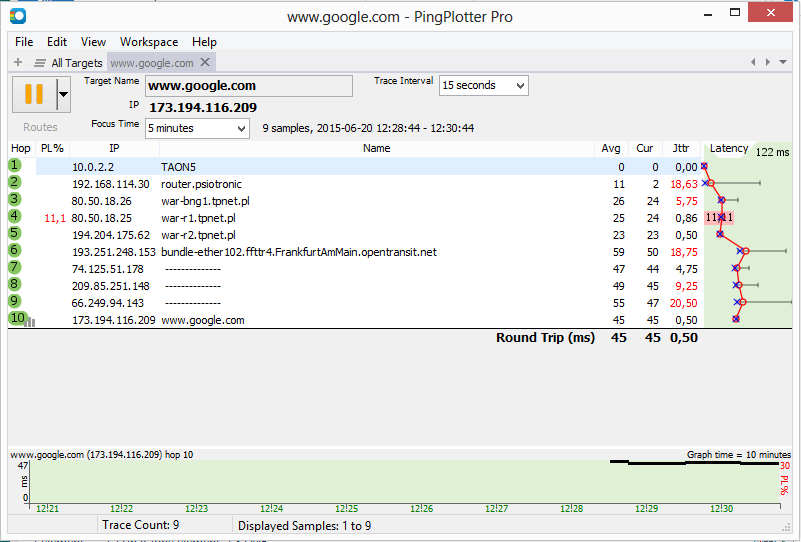The image size is (801, 542).
Task: Open the View menu
Action: (93, 42)
